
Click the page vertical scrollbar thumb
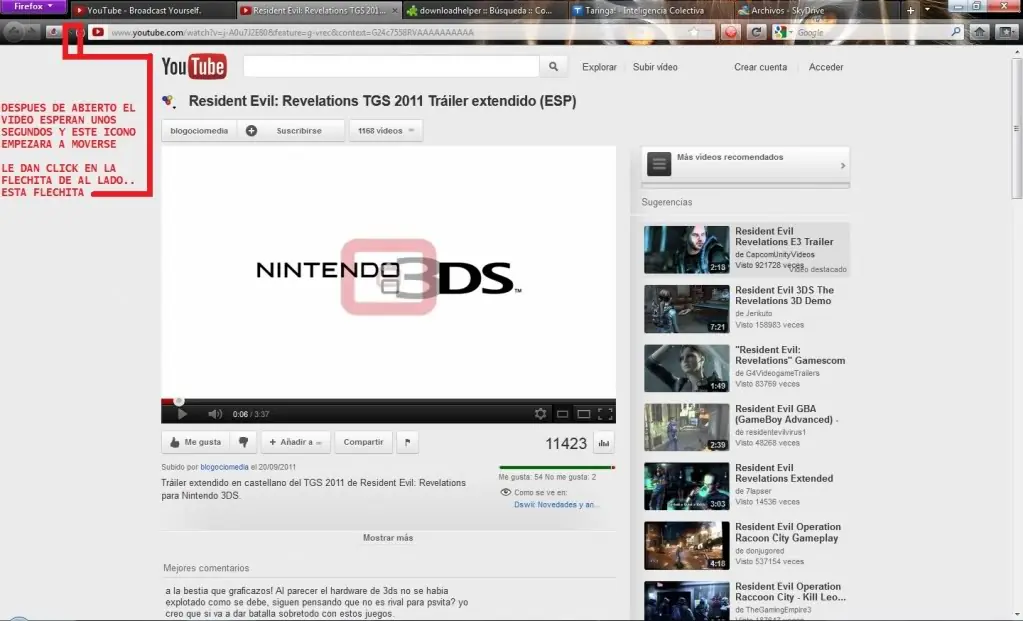1016,129
